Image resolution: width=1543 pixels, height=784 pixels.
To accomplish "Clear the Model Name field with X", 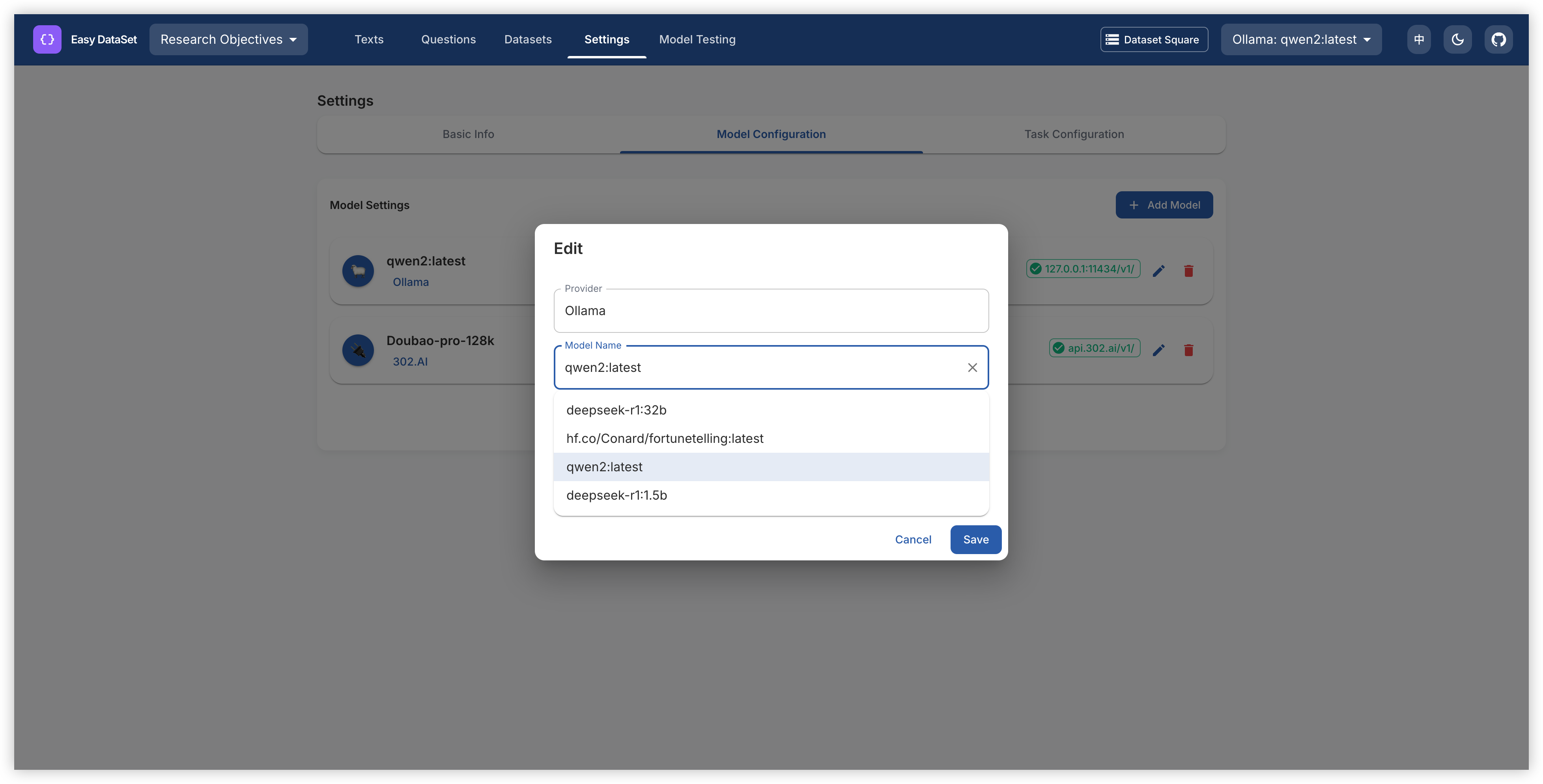I will tap(972, 368).
